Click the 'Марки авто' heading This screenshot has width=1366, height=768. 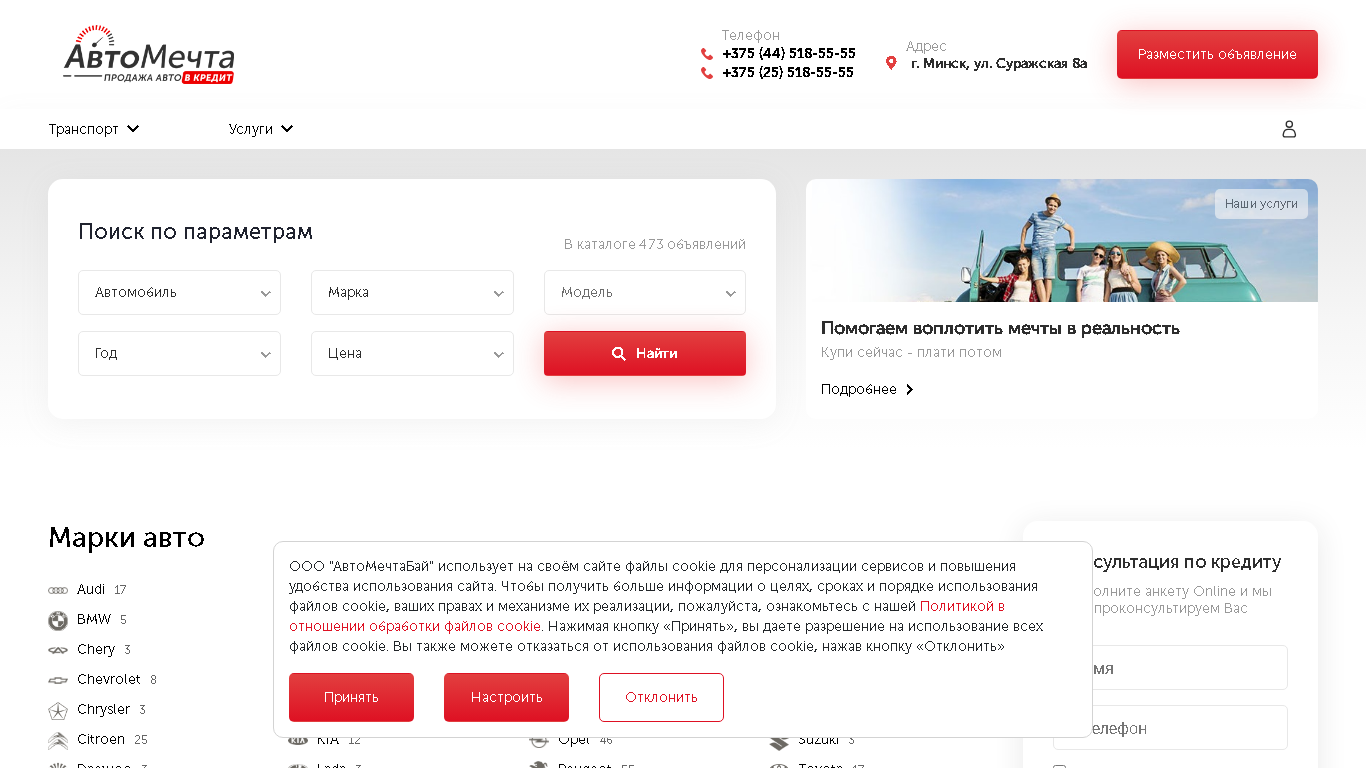pos(126,538)
